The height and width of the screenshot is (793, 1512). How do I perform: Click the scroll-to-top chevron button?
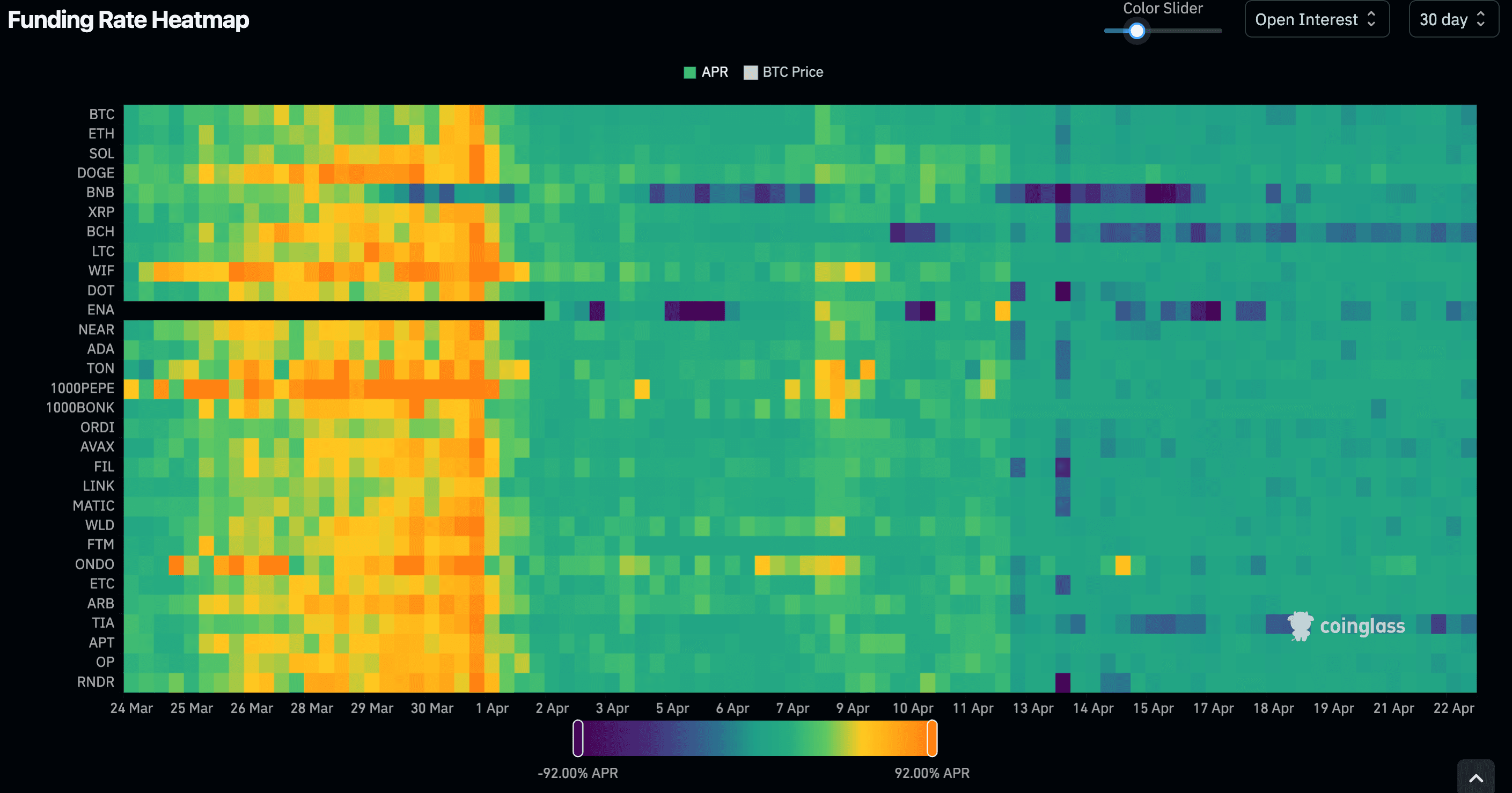(x=1476, y=778)
